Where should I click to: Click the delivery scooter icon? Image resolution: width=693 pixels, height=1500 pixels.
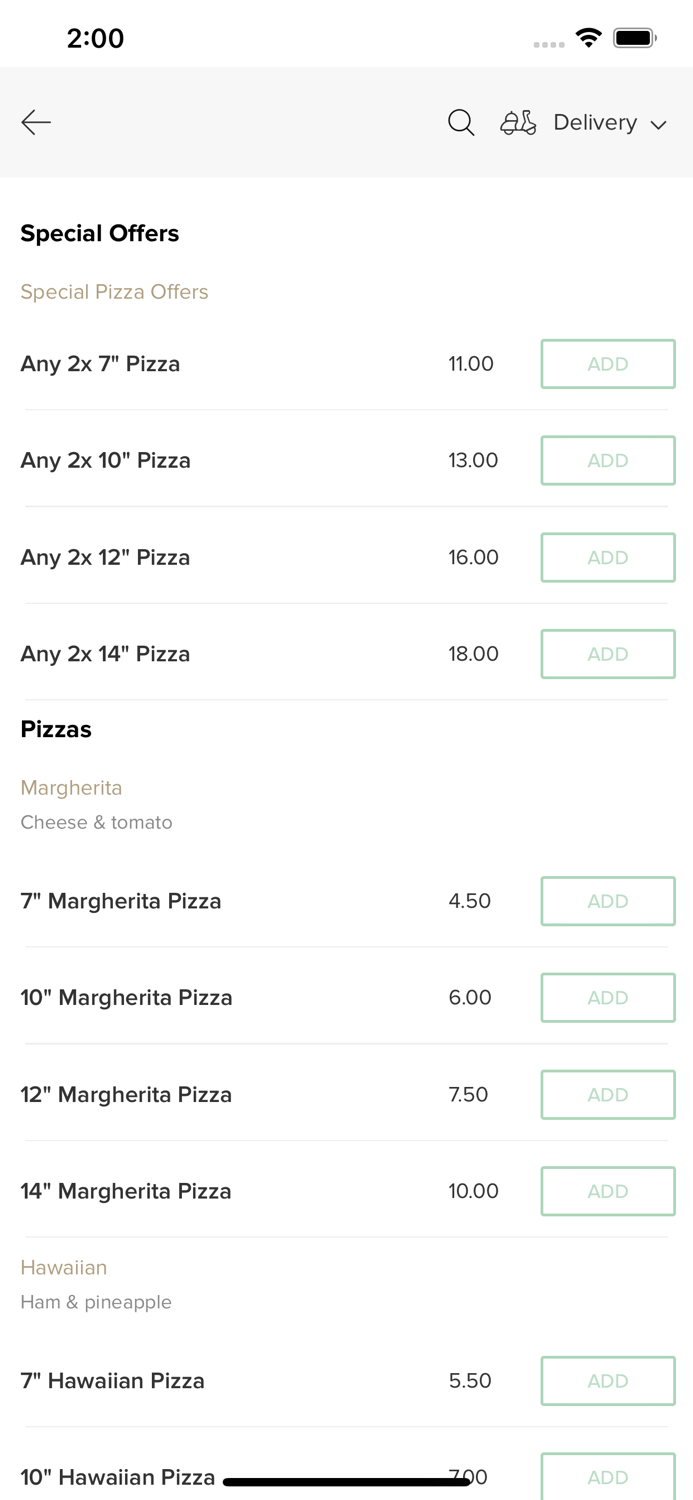point(518,122)
